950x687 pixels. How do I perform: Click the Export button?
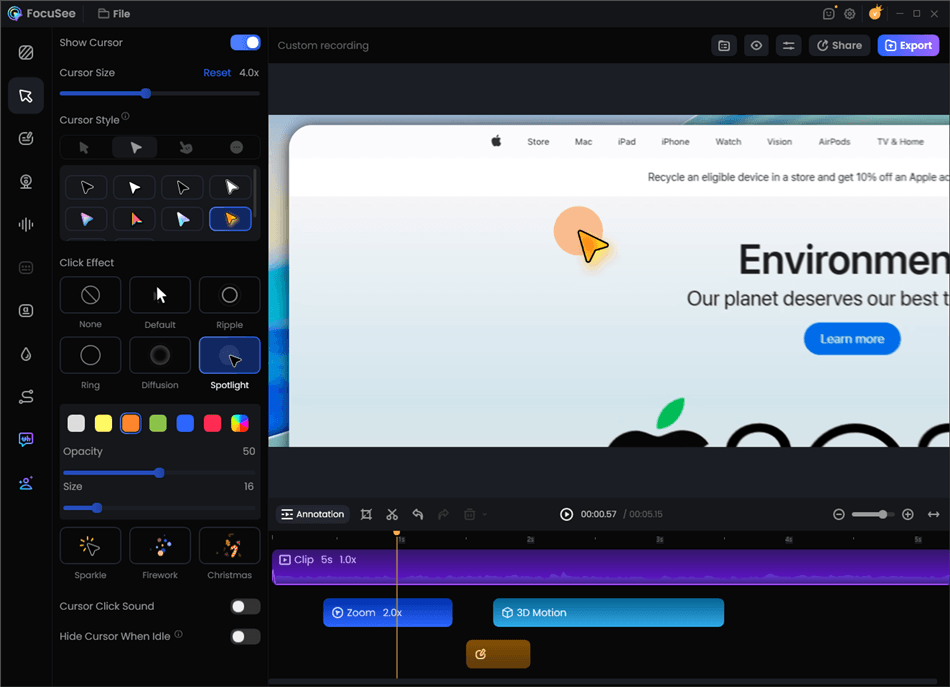point(908,45)
